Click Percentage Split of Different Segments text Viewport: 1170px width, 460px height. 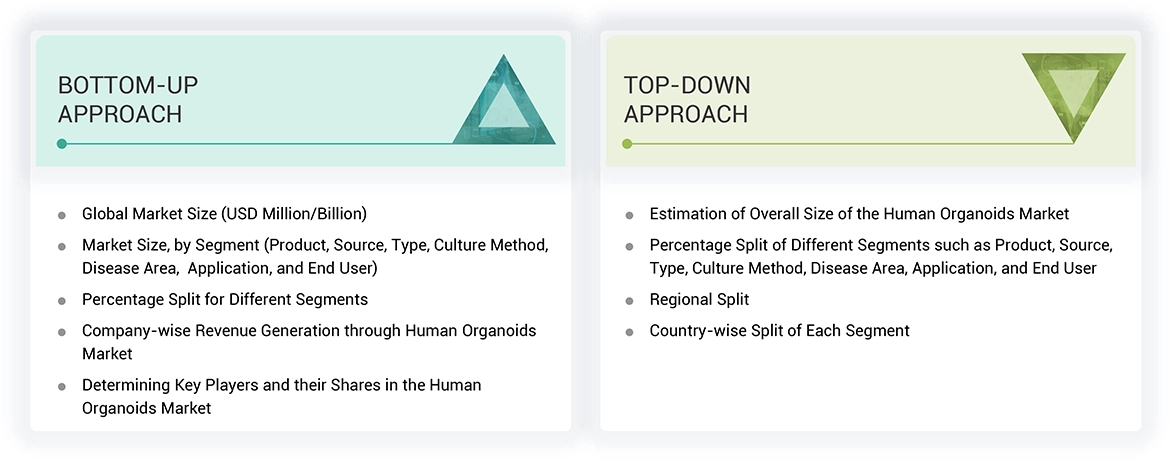[880, 256]
